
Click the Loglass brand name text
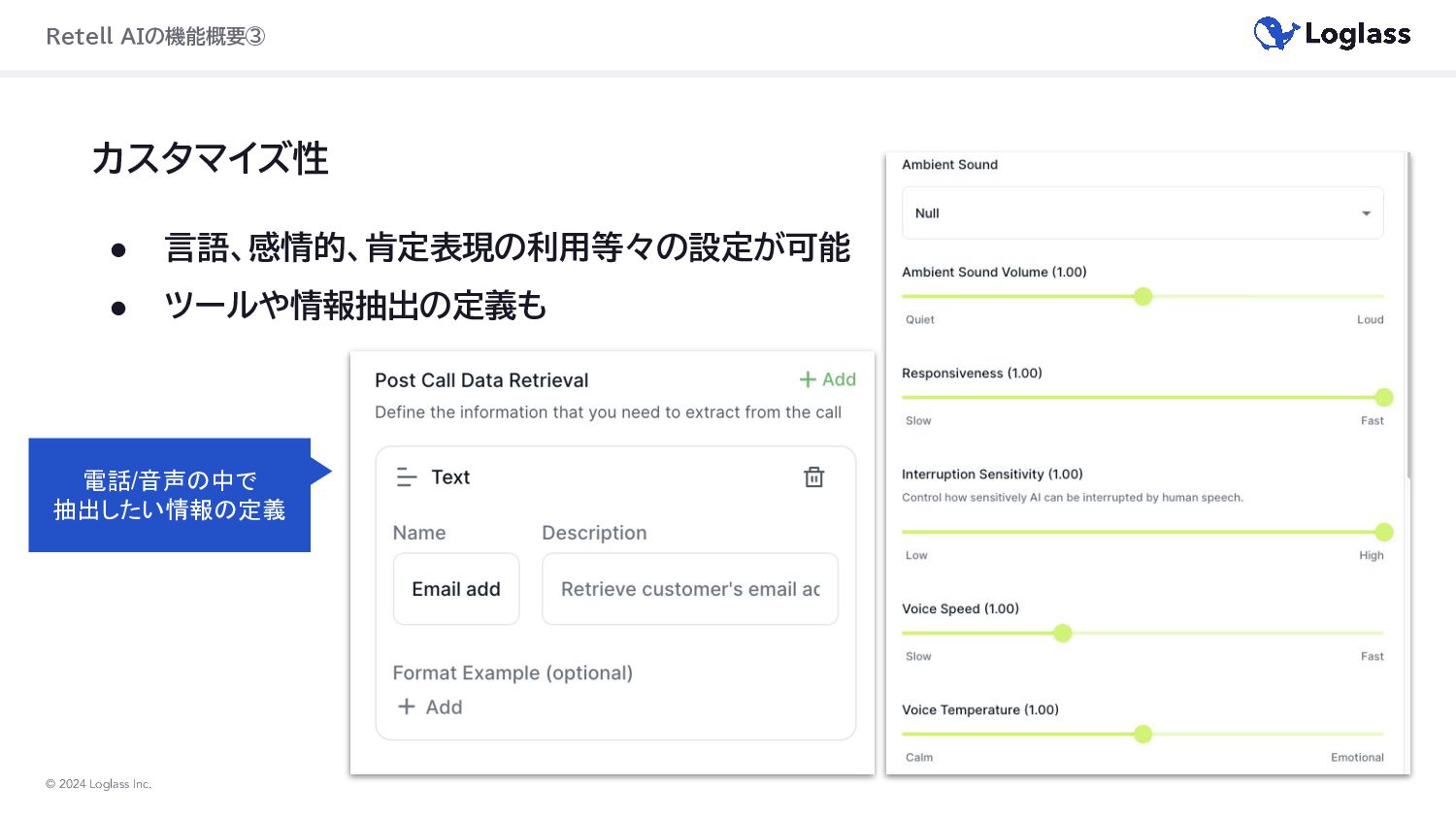(1357, 35)
